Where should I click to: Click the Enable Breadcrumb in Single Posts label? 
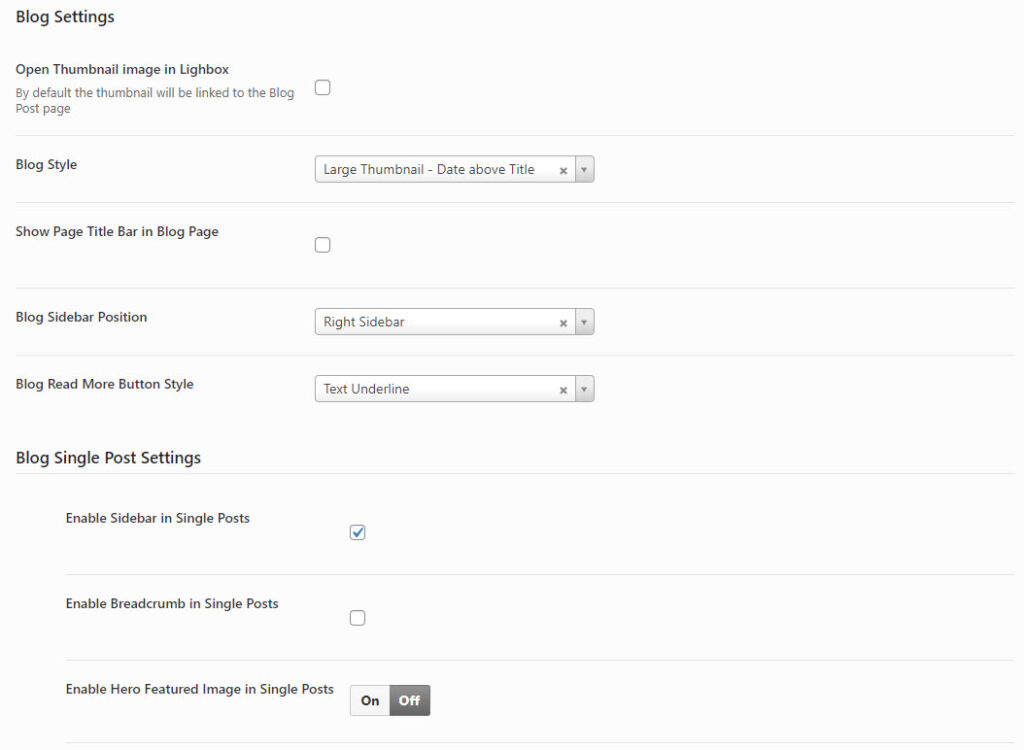172,604
